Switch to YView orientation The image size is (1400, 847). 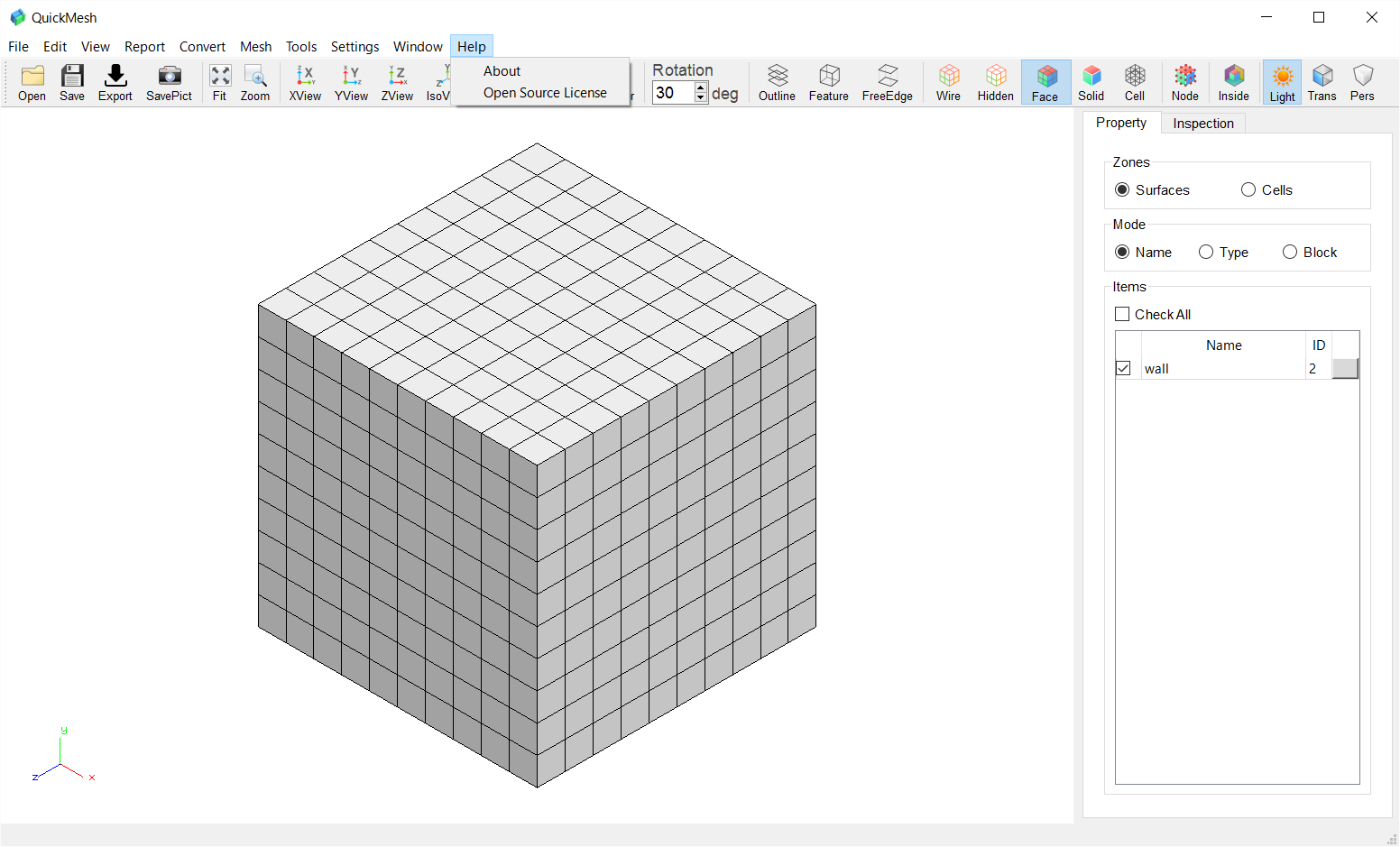pos(351,83)
